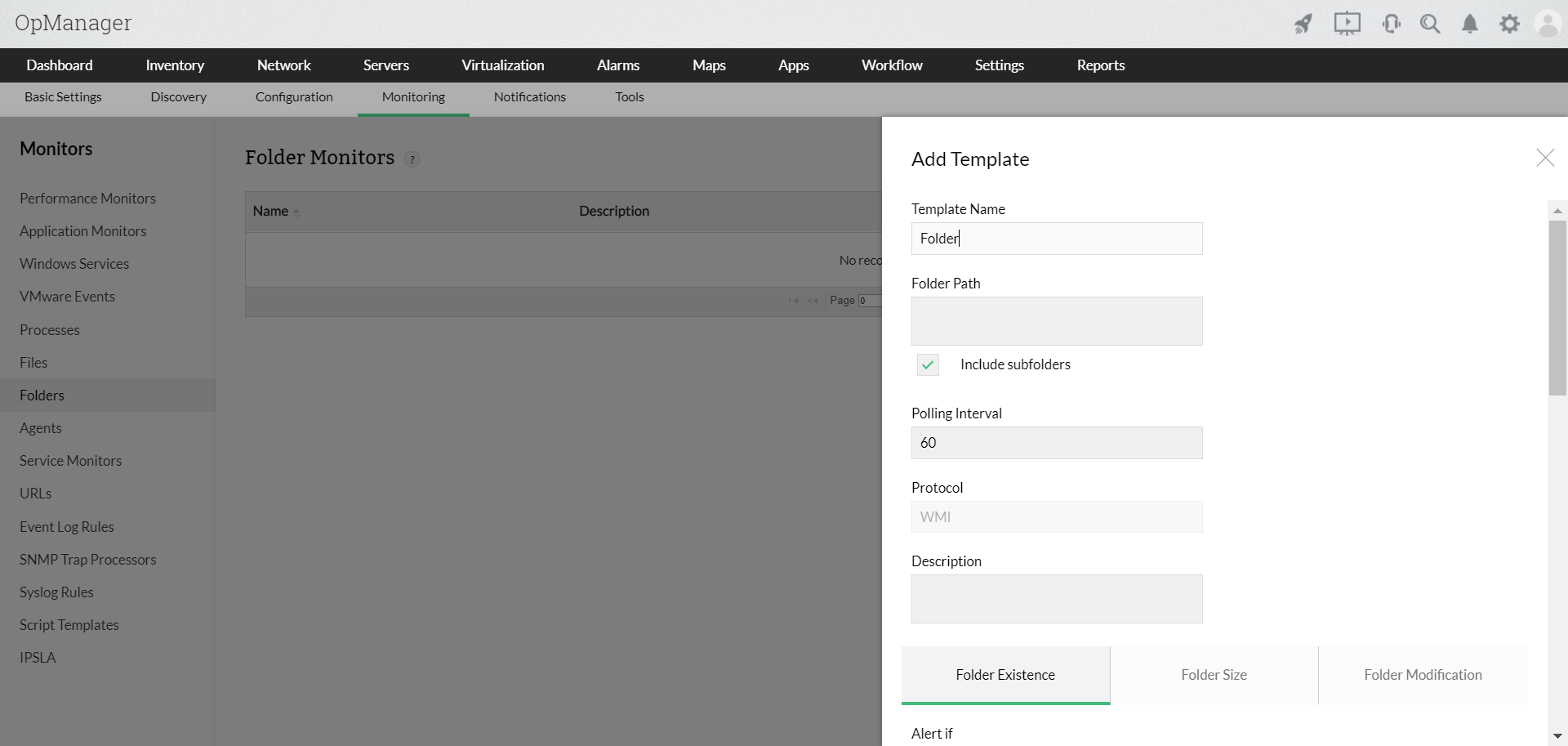Open the Inventory menu
Viewport: 1568px width, 746px height.
[x=175, y=65]
